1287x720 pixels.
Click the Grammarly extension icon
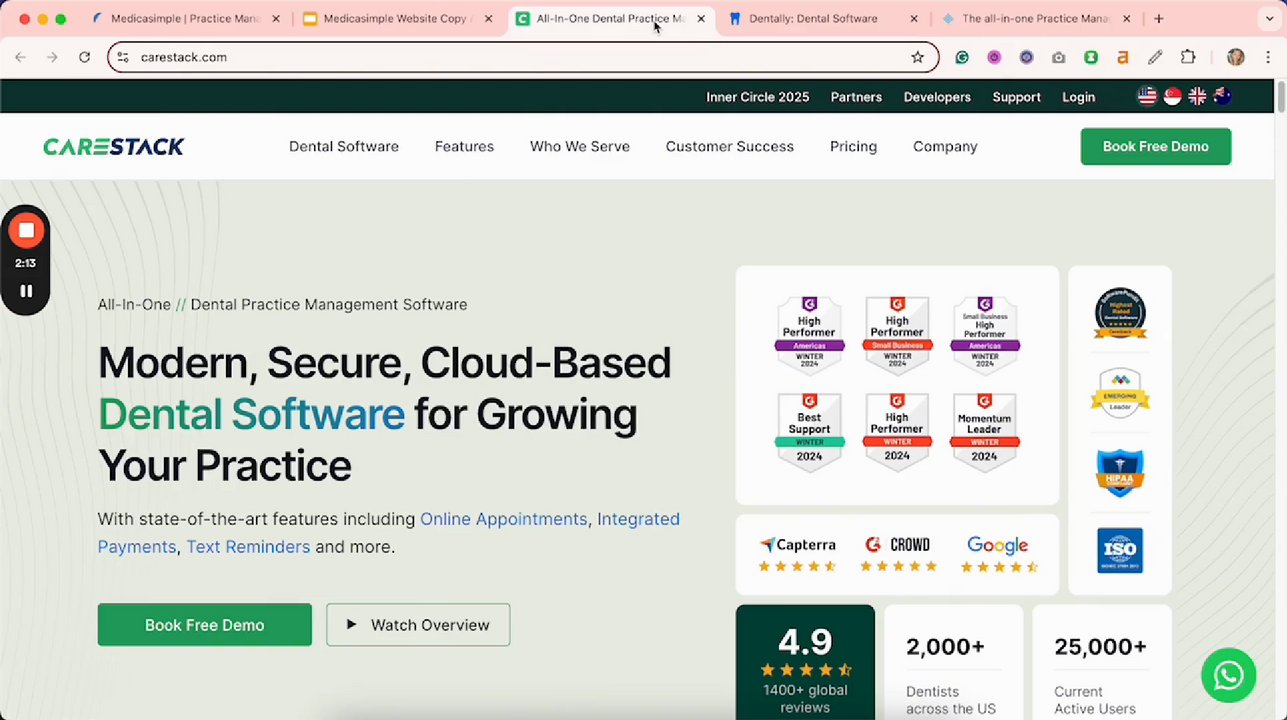pyautogui.click(x=962, y=57)
